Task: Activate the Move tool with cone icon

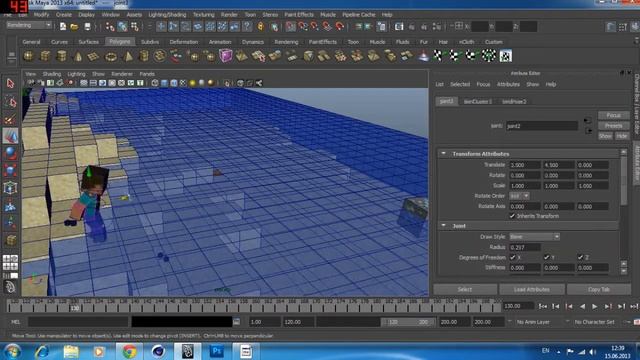Action: [10, 136]
